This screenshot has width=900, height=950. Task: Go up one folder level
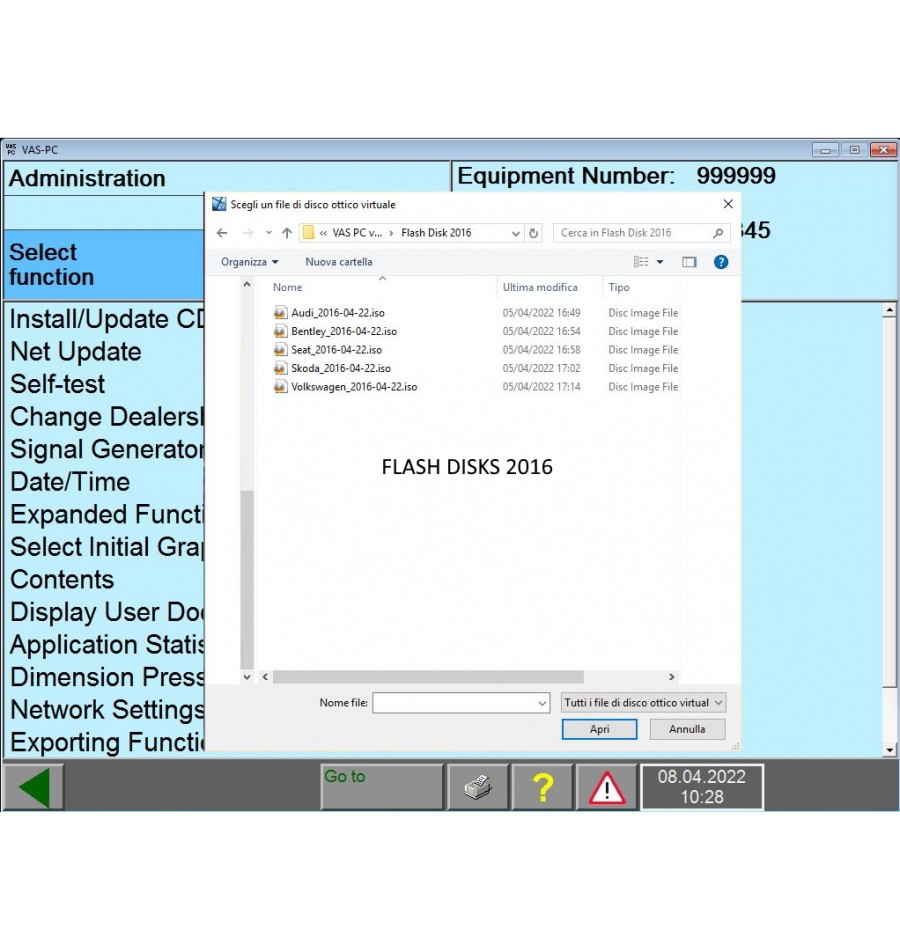pos(287,233)
